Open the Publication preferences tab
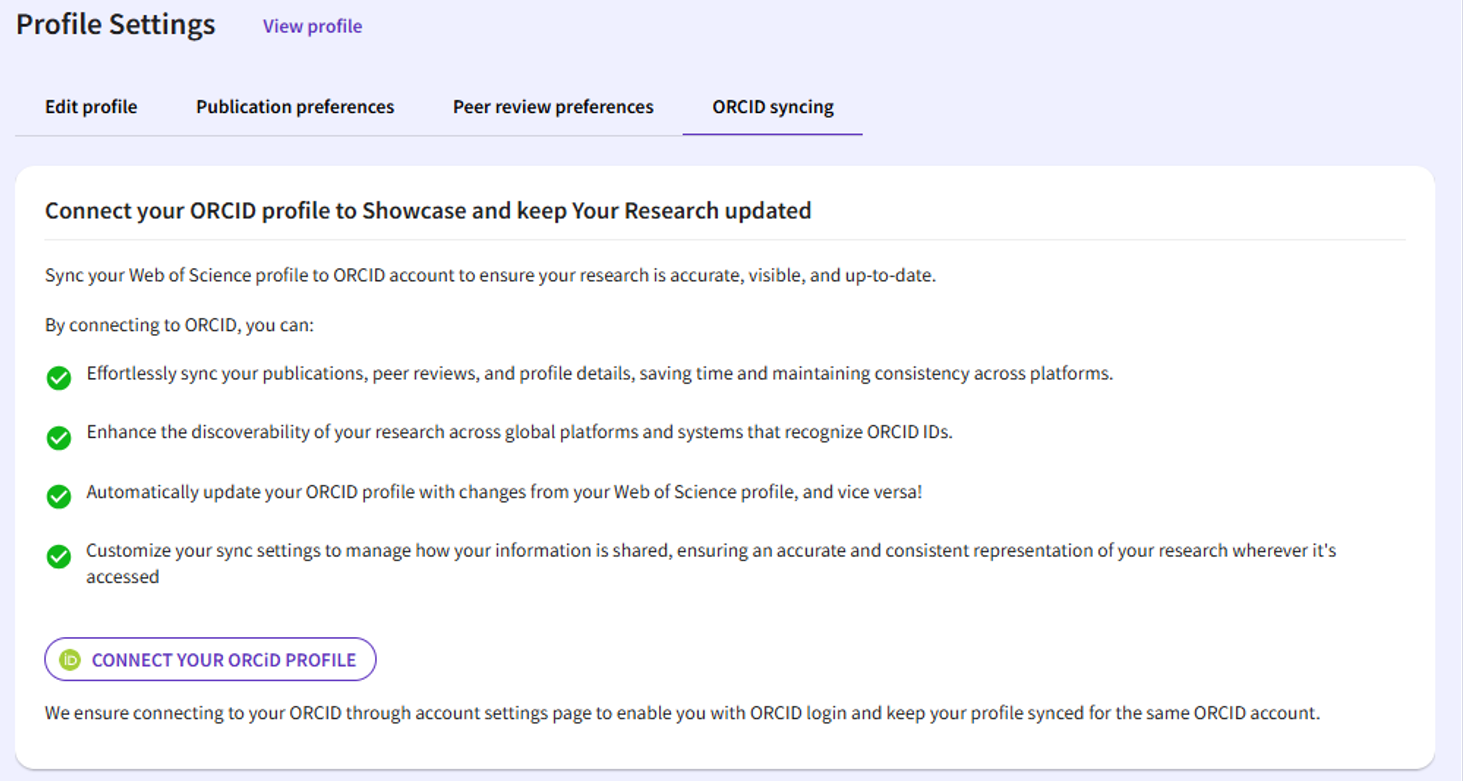This screenshot has width=1463, height=781. tap(294, 106)
